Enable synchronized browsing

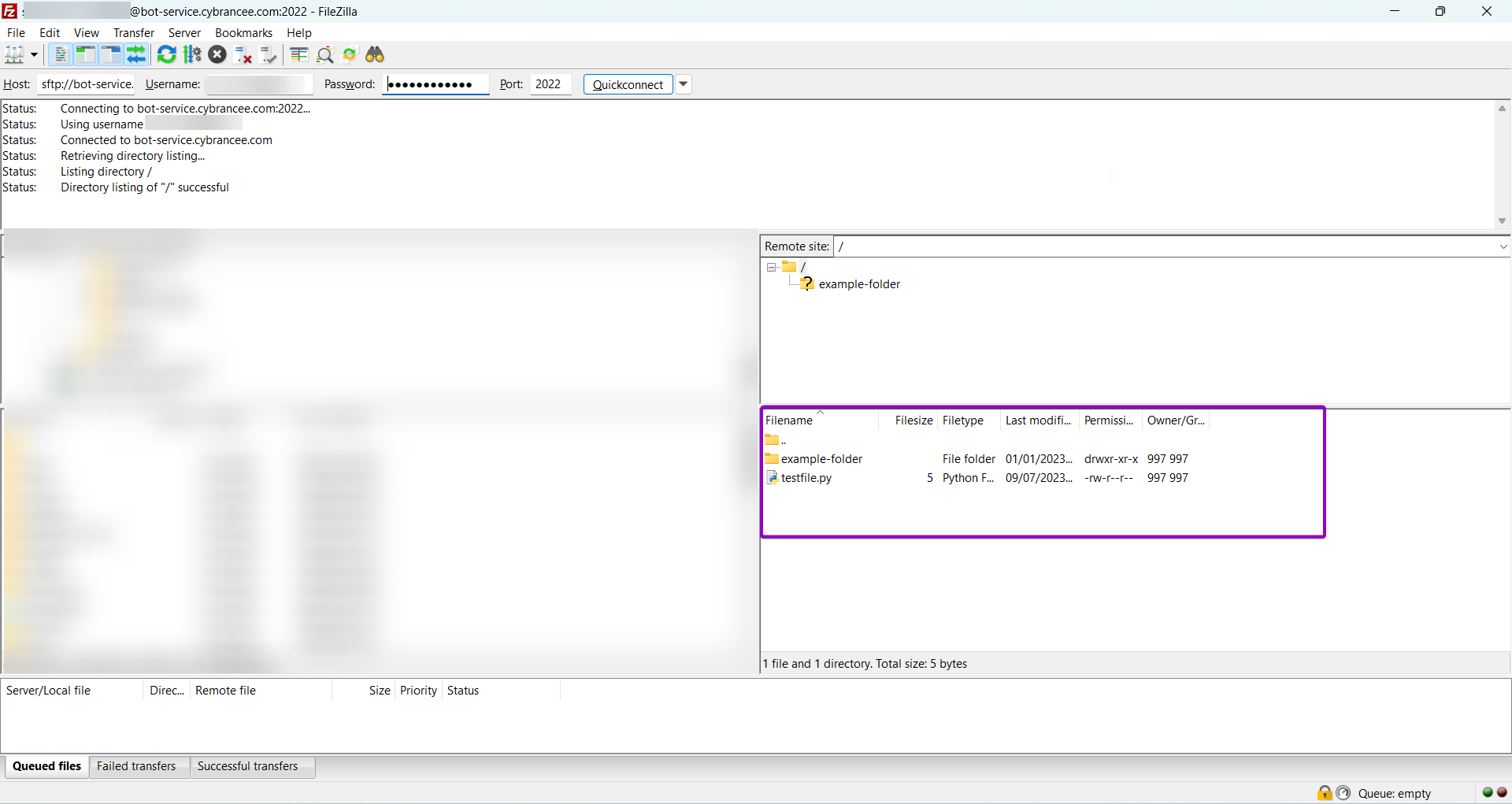point(350,54)
